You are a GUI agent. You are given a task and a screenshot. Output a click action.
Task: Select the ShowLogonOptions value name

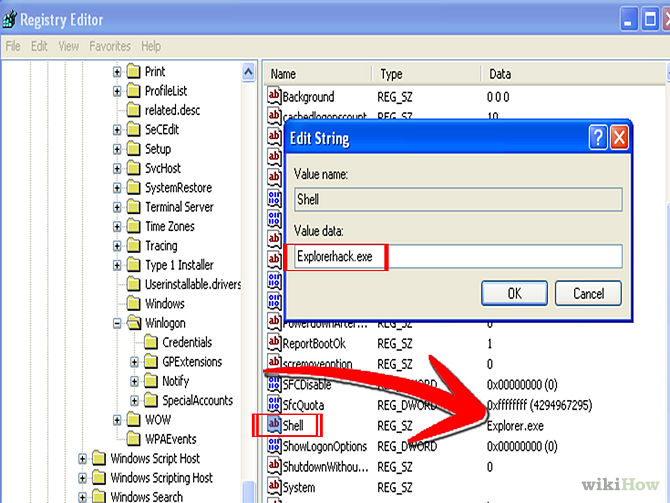(x=325, y=447)
